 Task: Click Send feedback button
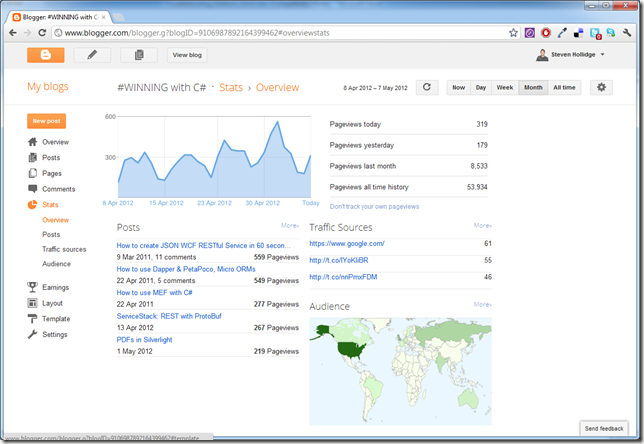click(x=604, y=428)
